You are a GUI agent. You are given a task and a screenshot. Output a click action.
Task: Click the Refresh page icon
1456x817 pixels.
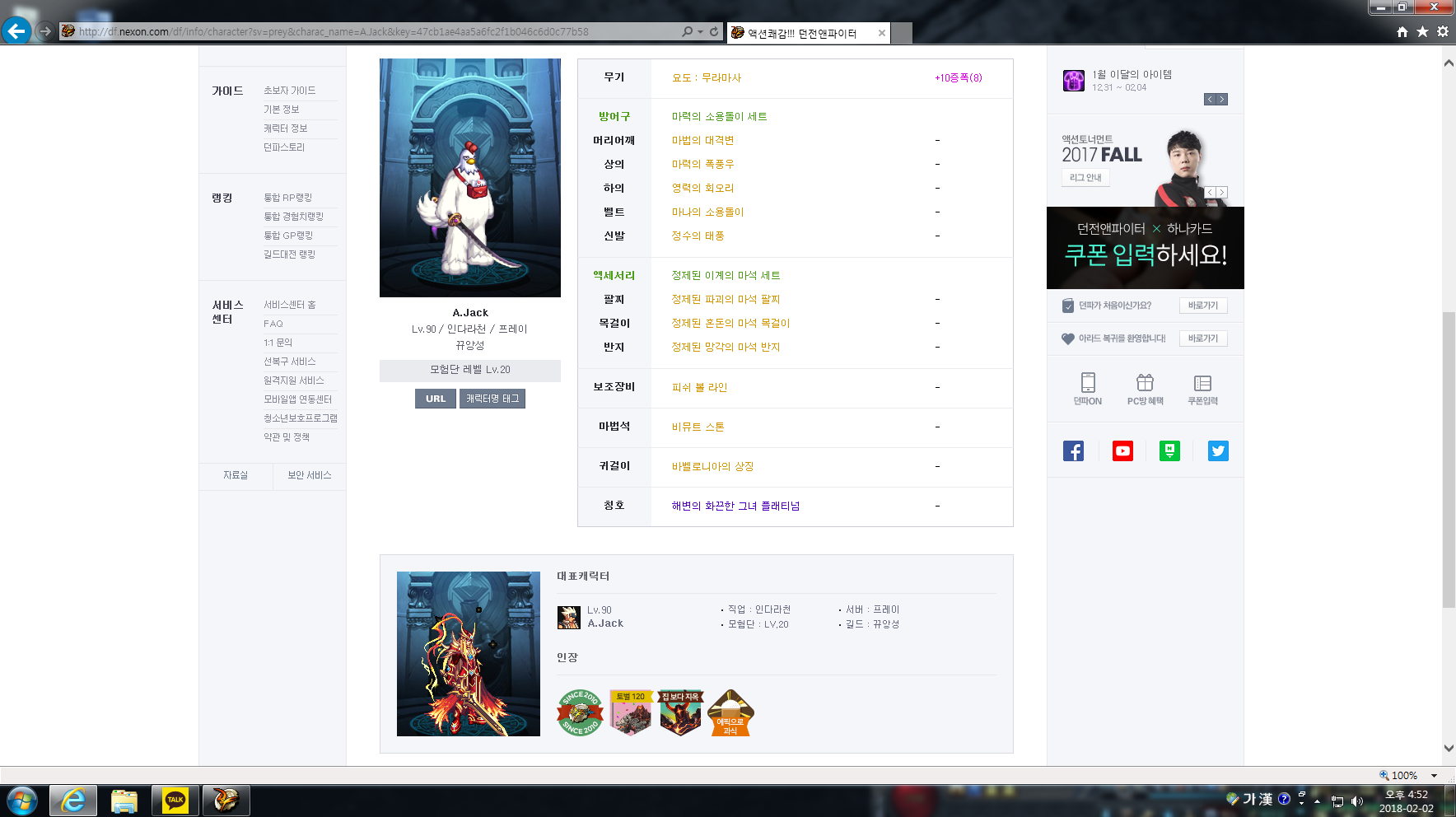(x=714, y=31)
